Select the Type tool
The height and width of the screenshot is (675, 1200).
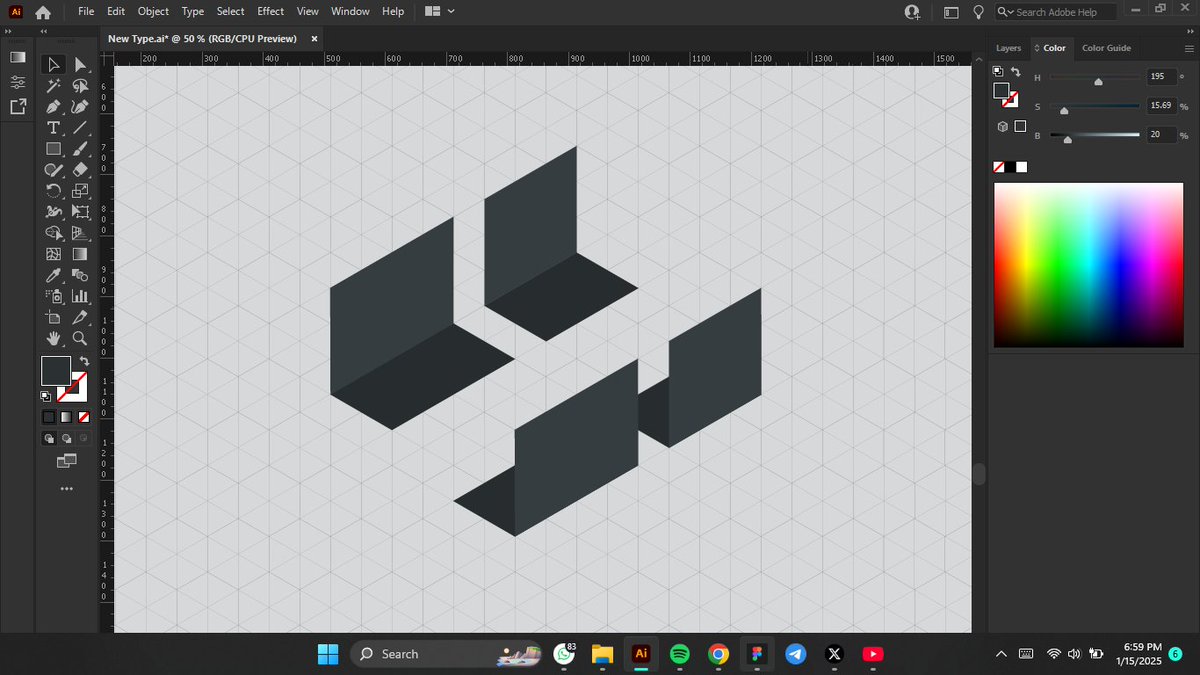point(54,128)
